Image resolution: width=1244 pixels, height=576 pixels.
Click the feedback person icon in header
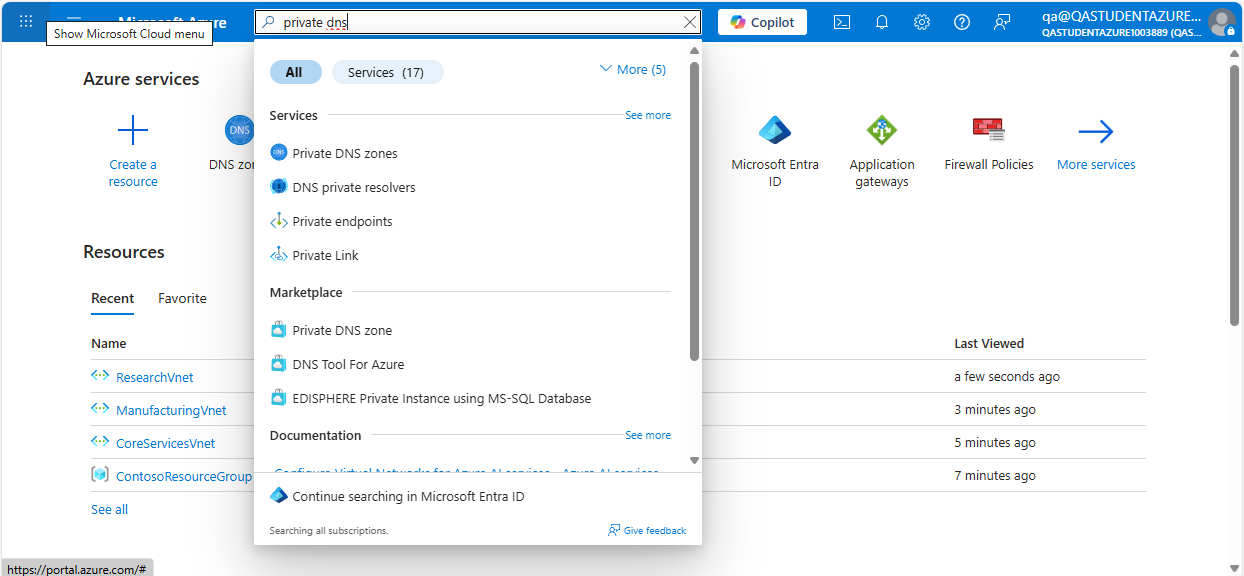(1002, 22)
